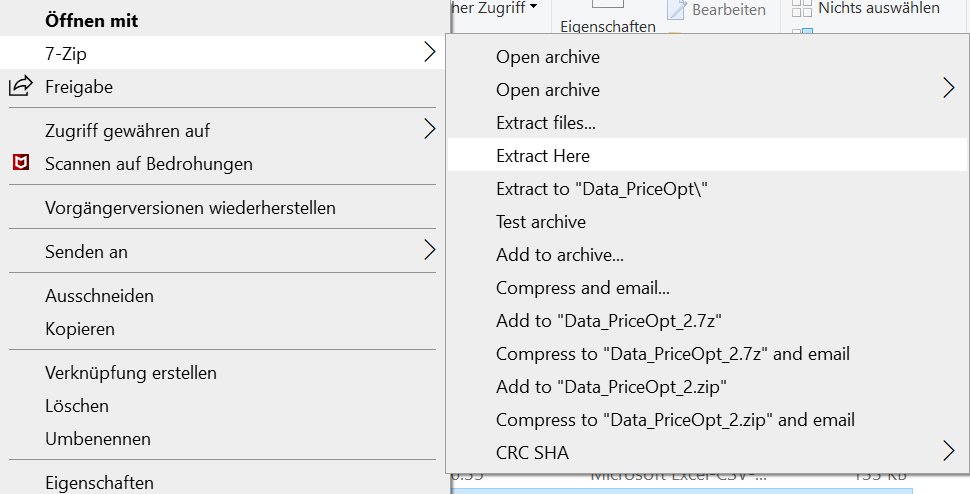Select Umbenennen to rename the file

(x=98, y=439)
